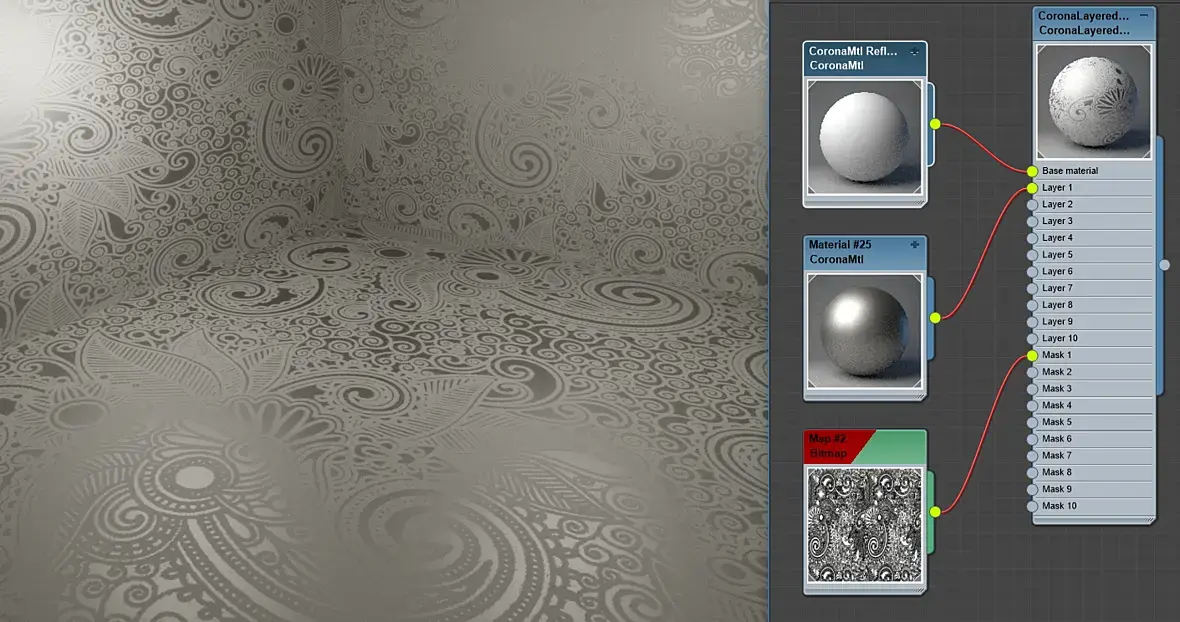Click the Mask 7 input socket
This screenshot has height=622, width=1180.
(x=1032, y=456)
